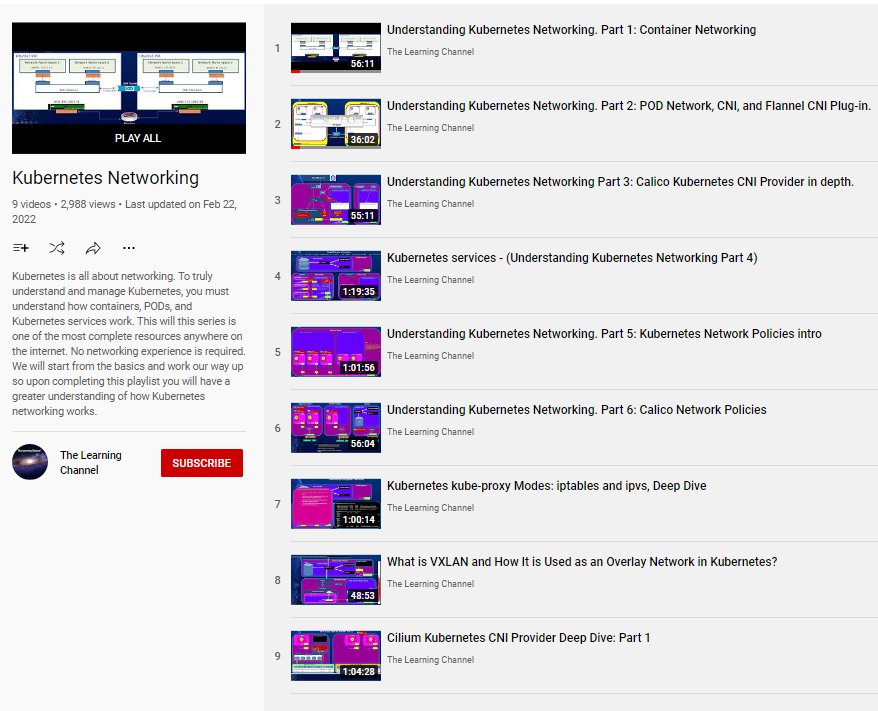This screenshot has width=878, height=711.
Task: Open Part 3 Calico CNI Provider title
Action: click(620, 182)
